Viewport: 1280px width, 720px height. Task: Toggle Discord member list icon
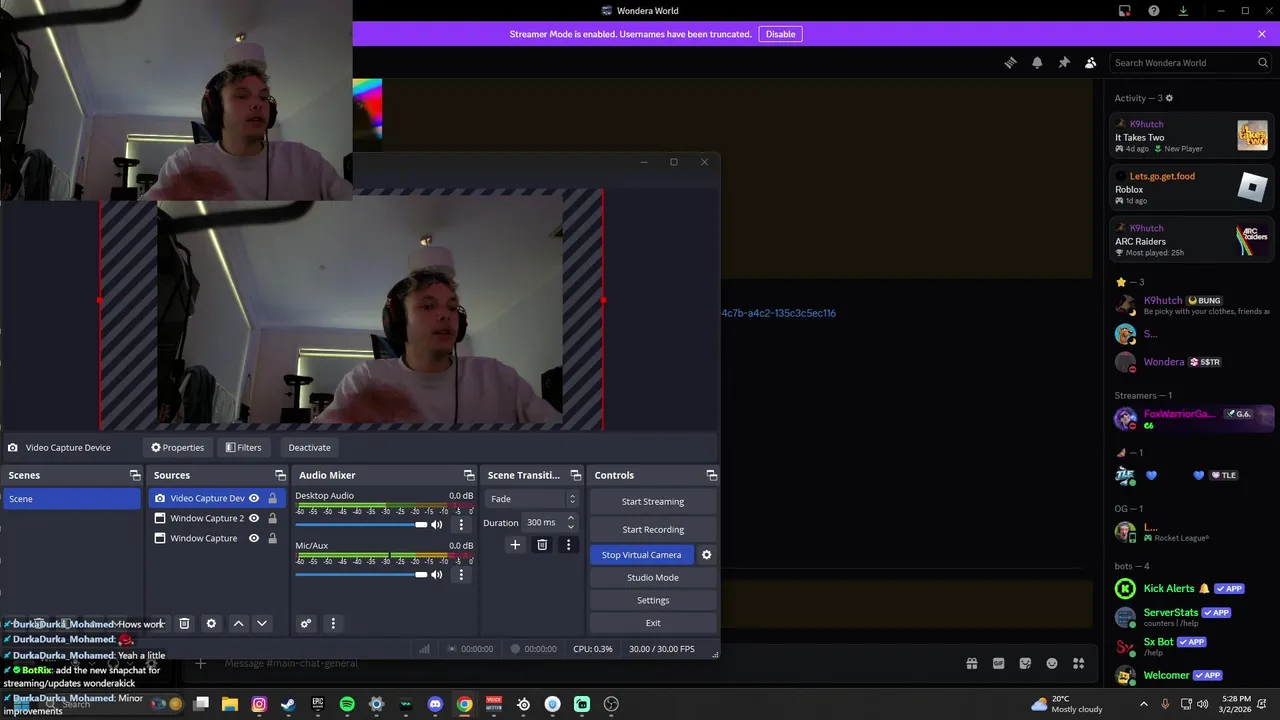(x=1091, y=62)
